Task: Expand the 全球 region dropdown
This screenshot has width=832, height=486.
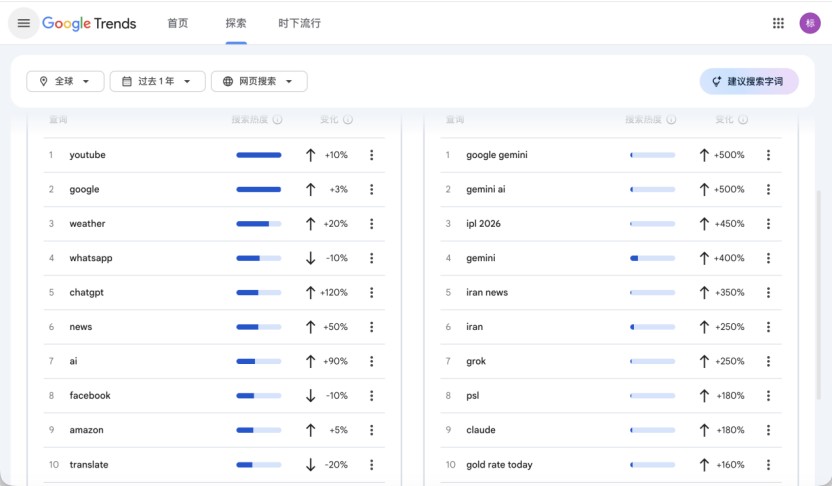Action: [x=65, y=81]
